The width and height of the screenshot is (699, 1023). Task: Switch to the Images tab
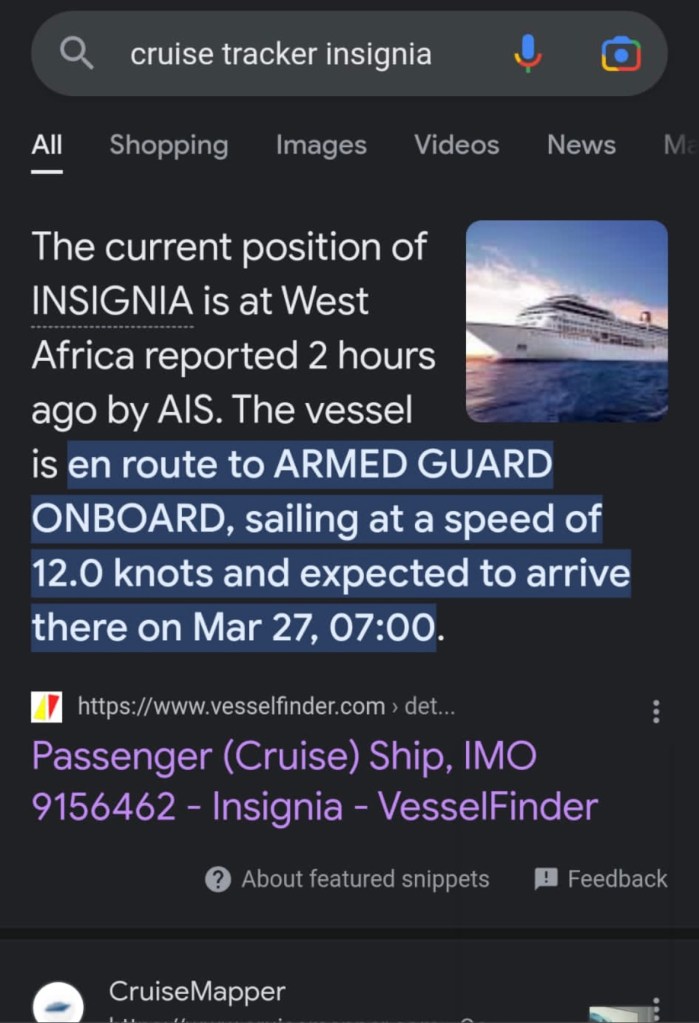(x=321, y=145)
